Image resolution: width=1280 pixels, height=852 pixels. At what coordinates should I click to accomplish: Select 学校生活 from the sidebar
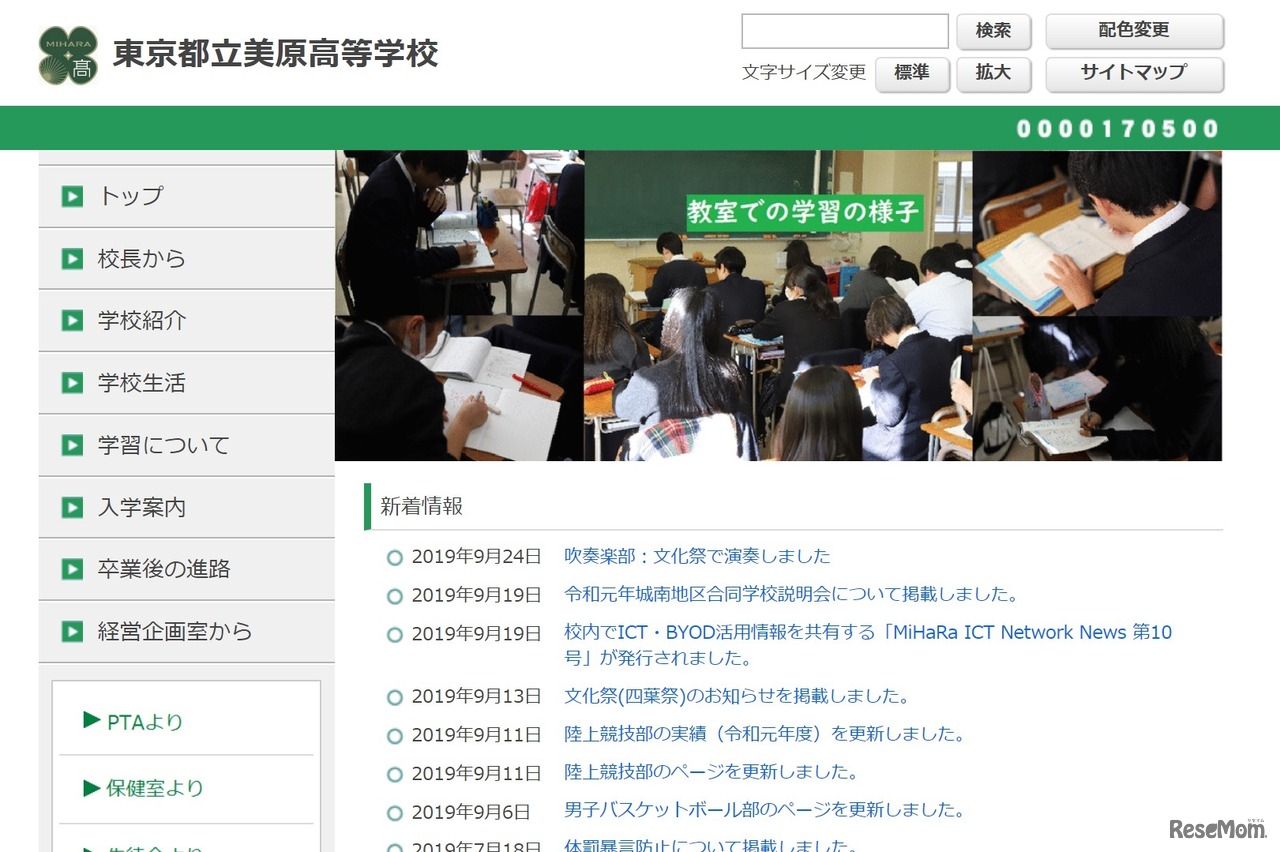coord(141,382)
